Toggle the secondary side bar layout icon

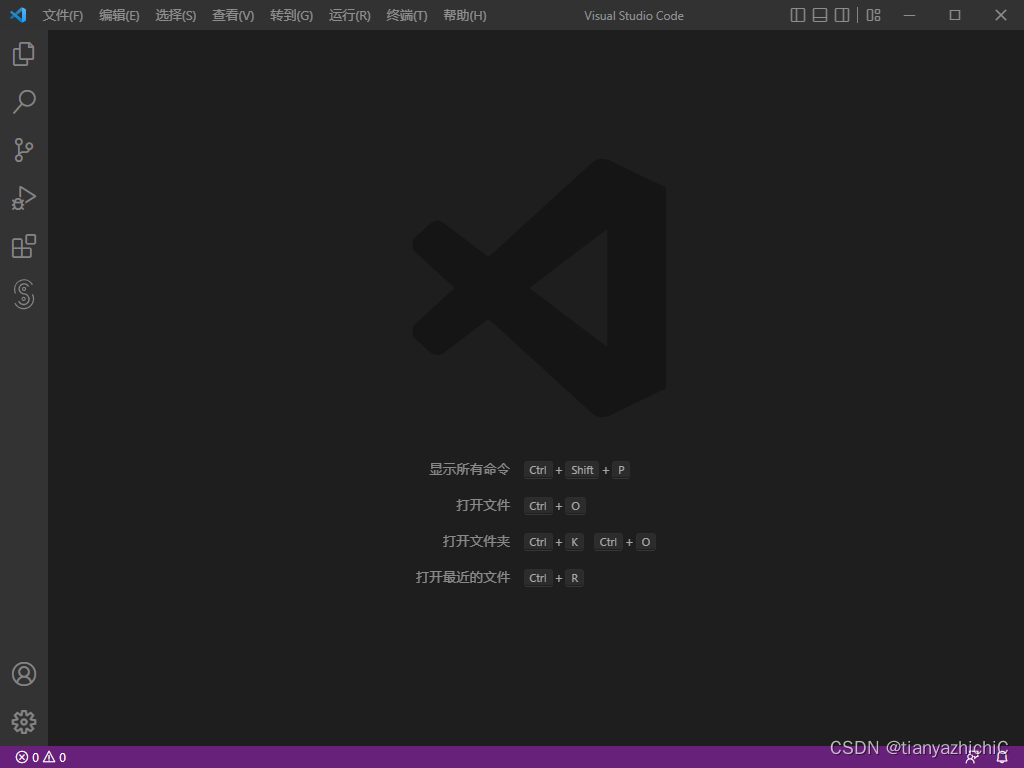click(x=842, y=15)
